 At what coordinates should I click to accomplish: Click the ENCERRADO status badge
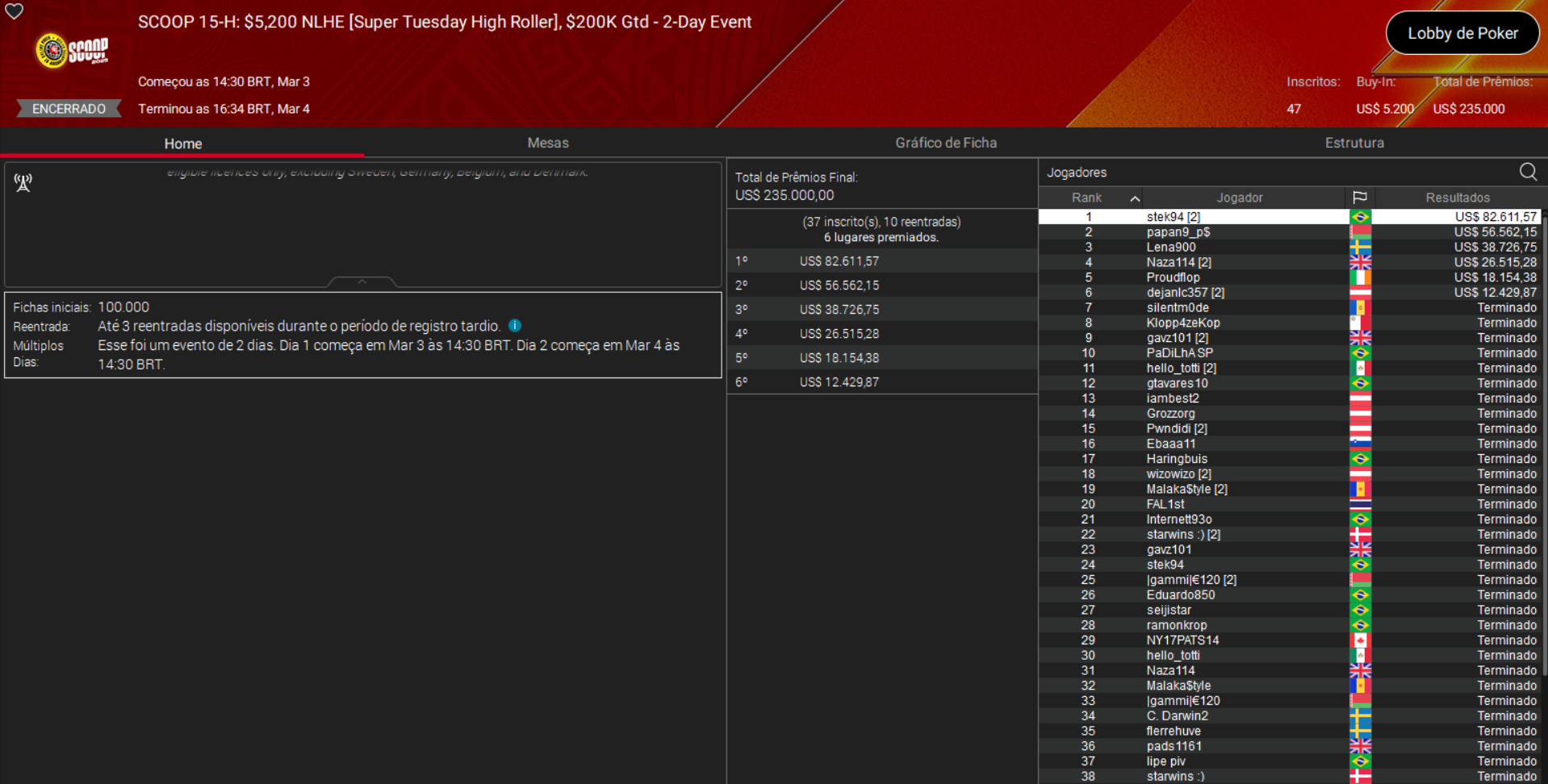coord(68,108)
